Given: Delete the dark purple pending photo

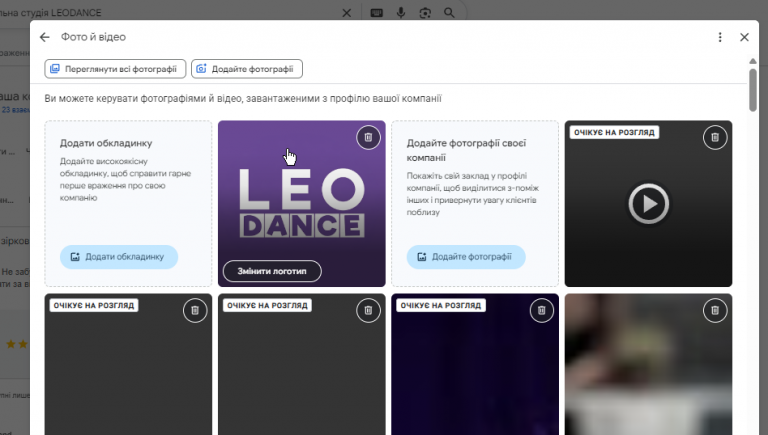Looking at the screenshot, I should point(542,311).
